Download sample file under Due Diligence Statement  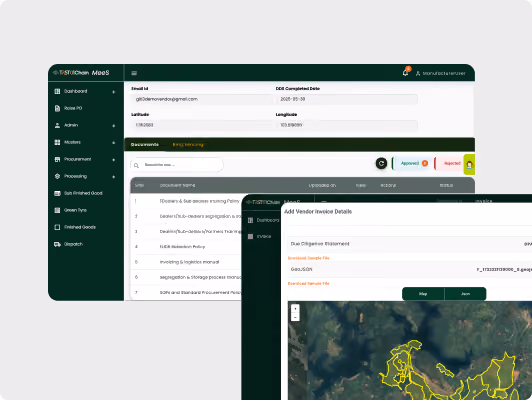click(308, 258)
